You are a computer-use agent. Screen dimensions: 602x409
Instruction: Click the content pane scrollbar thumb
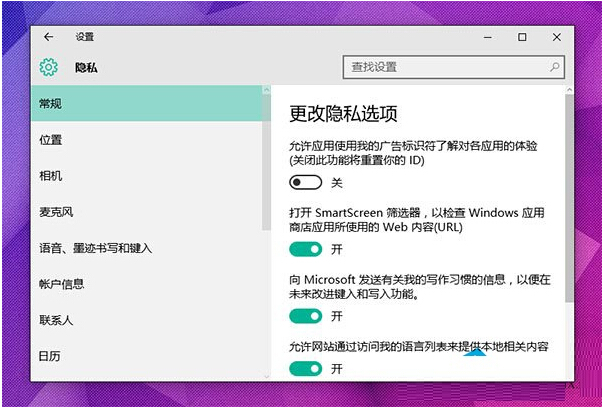coord(569,198)
